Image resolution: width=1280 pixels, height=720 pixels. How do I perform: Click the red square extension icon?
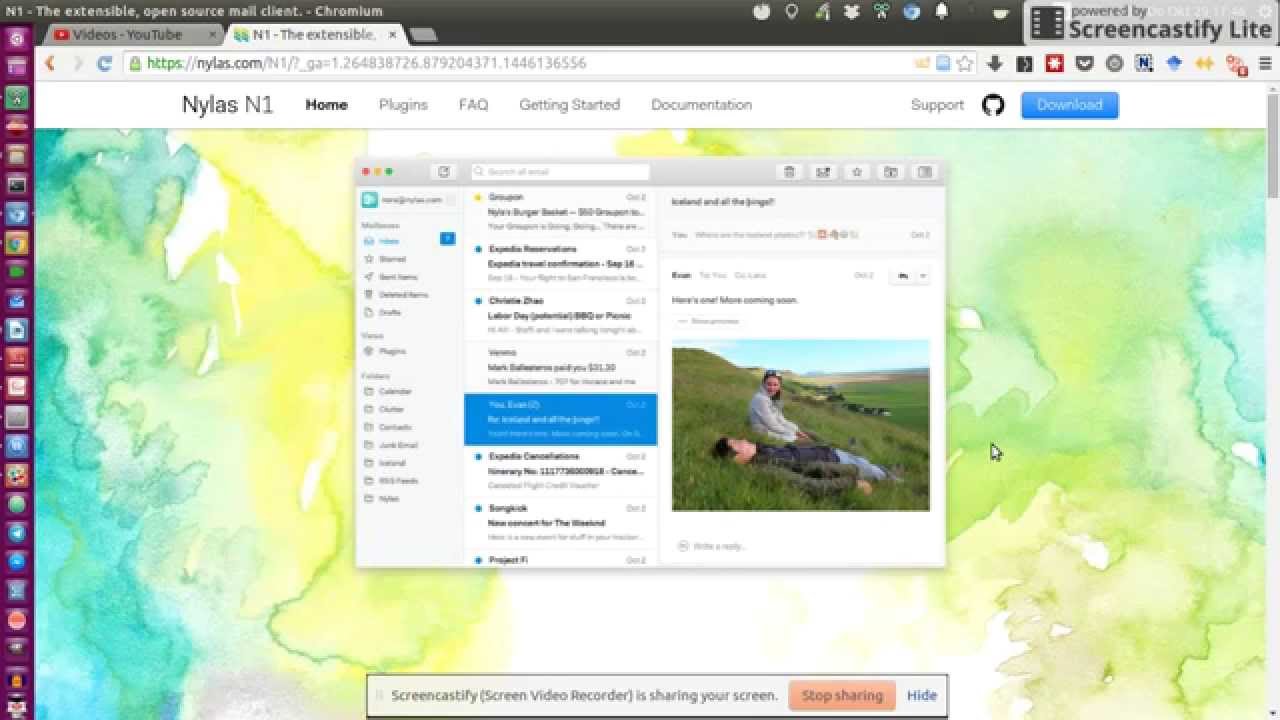1054,63
